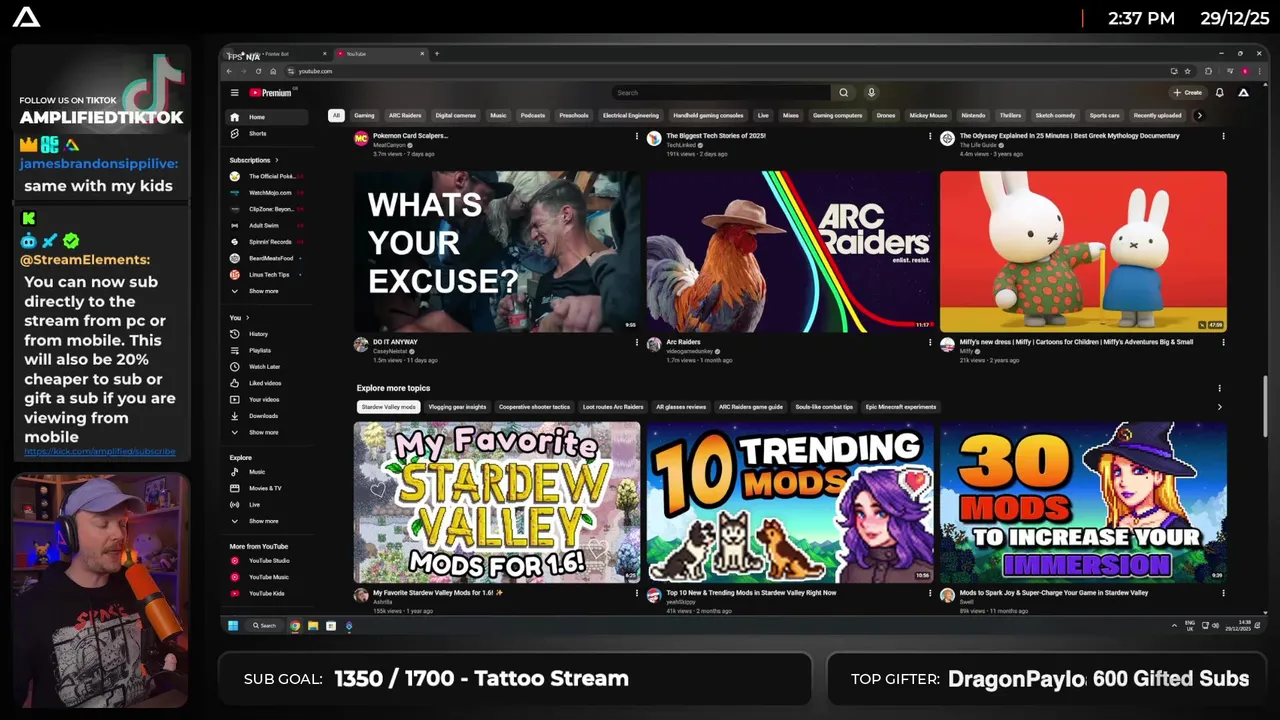
Task: Select the Nintendo filter chip
Action: (x=973, y=115)
